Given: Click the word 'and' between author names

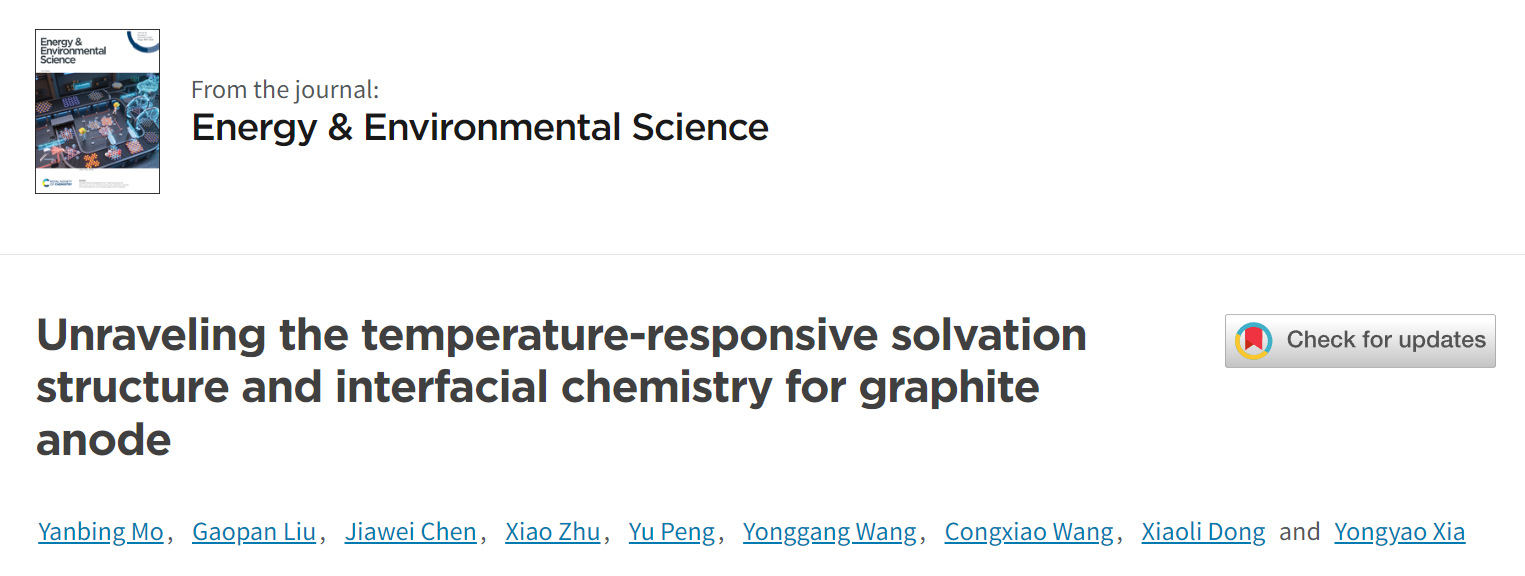Looking at the screenshot, I should point(1300,532).
